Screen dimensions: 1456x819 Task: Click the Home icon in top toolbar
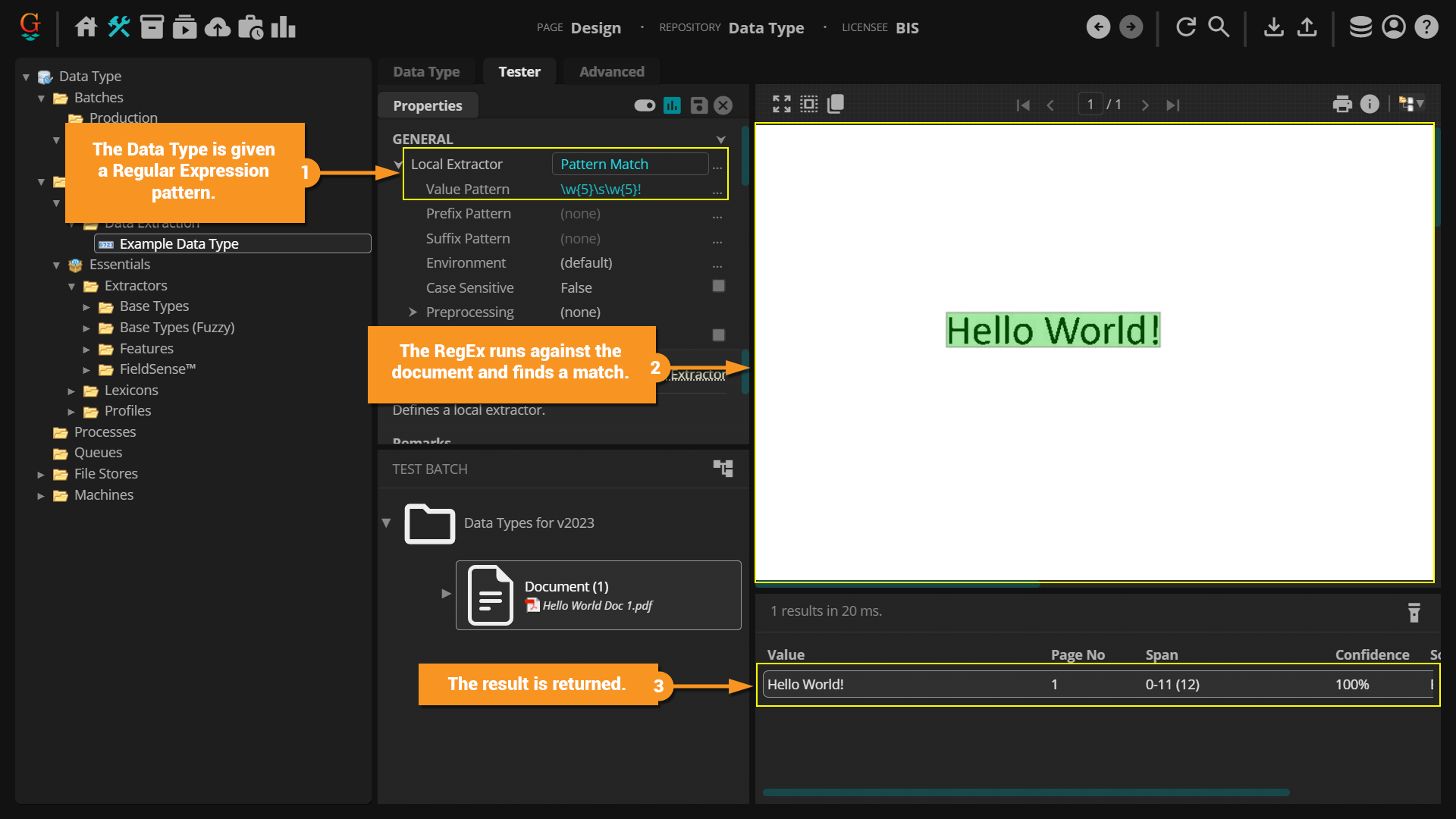[x=86, y=27]
